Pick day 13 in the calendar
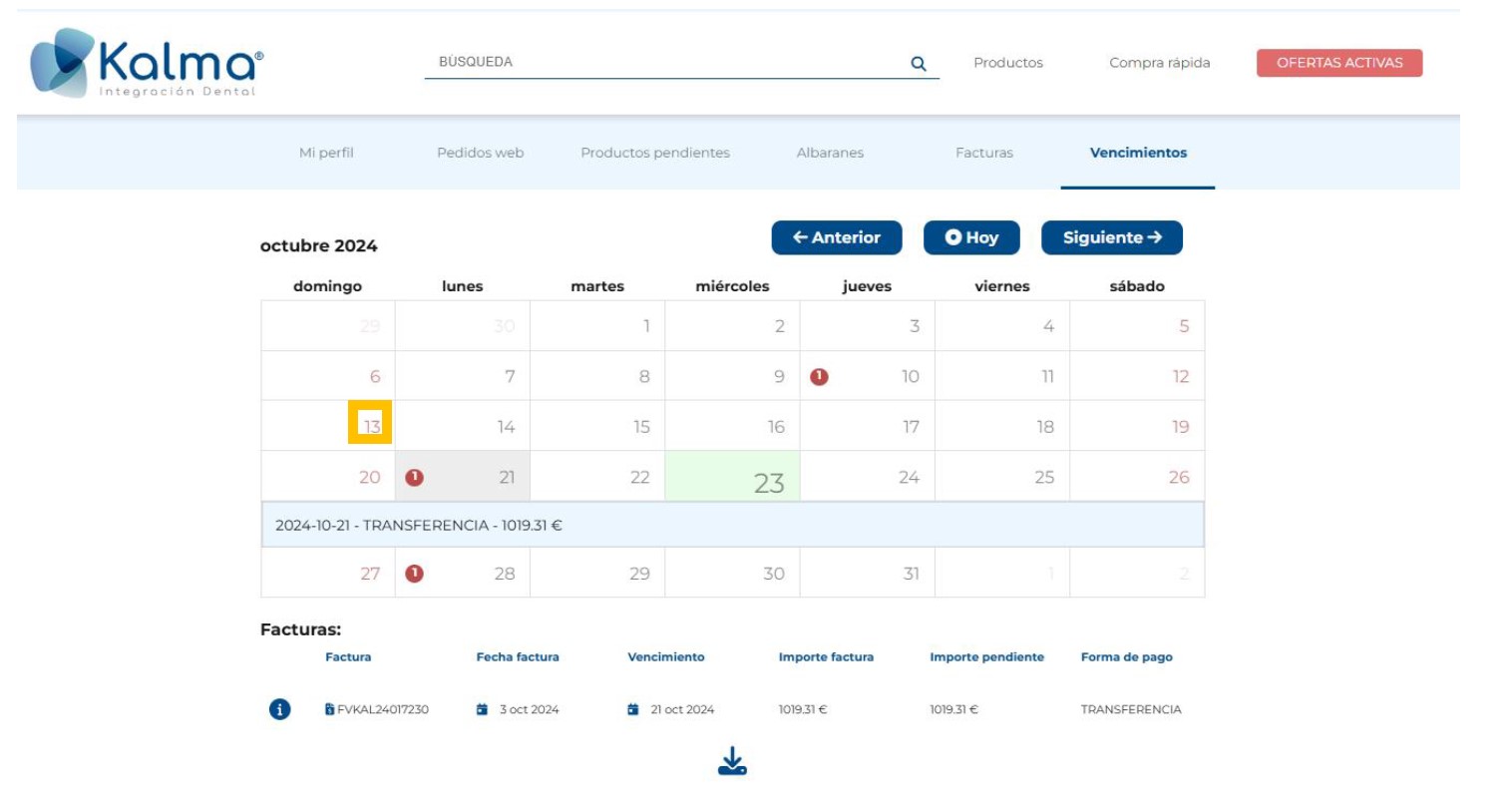This screenshot has height=809, width=1512. 328,426
